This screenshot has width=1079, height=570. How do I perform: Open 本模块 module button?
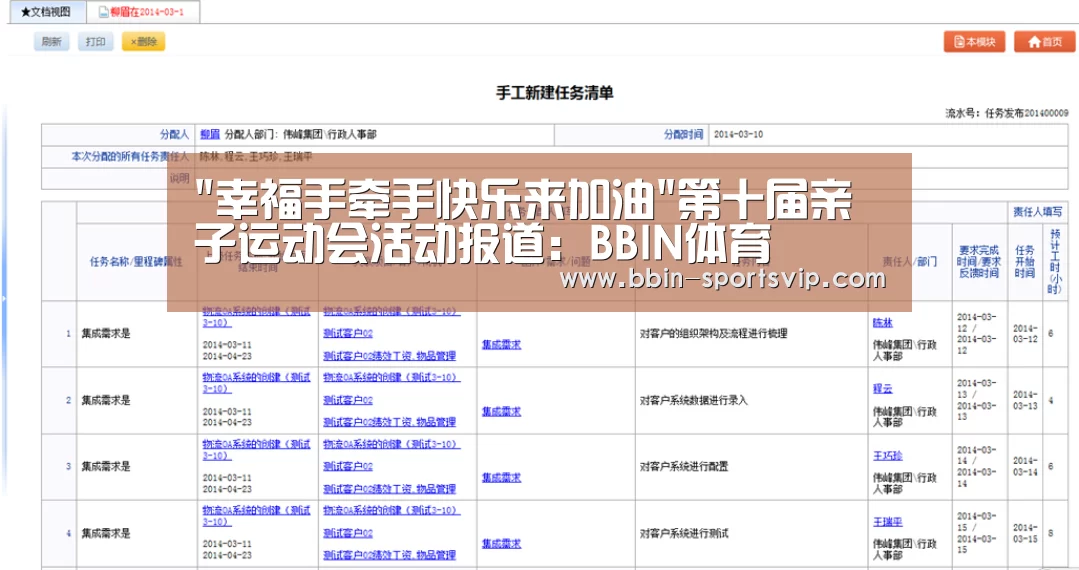point(974,42)
